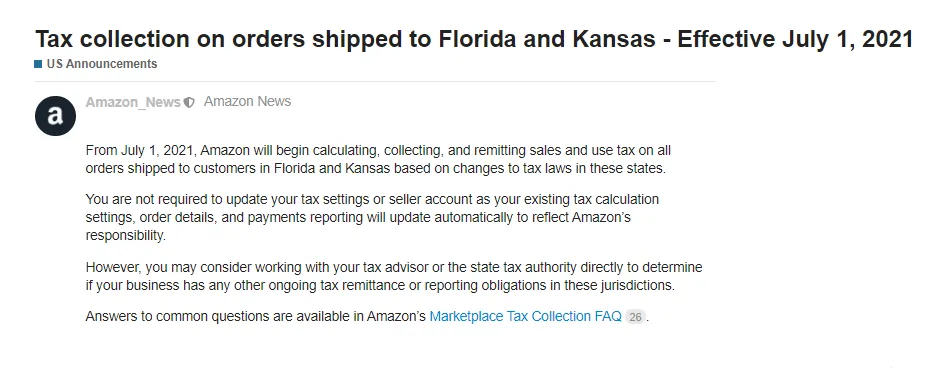Click the 26 click-count badge
Image resolution: width=947 pixels, height=368 pixels.
click(x=635, y=317)
